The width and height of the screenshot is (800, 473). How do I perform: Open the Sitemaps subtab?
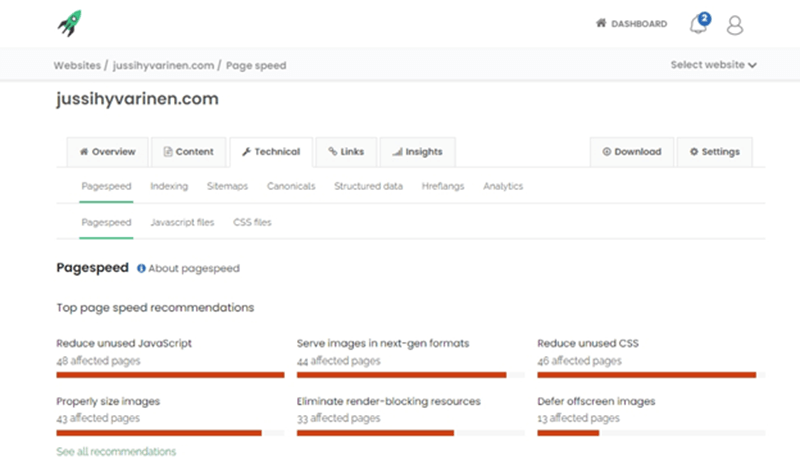point(227,186)
